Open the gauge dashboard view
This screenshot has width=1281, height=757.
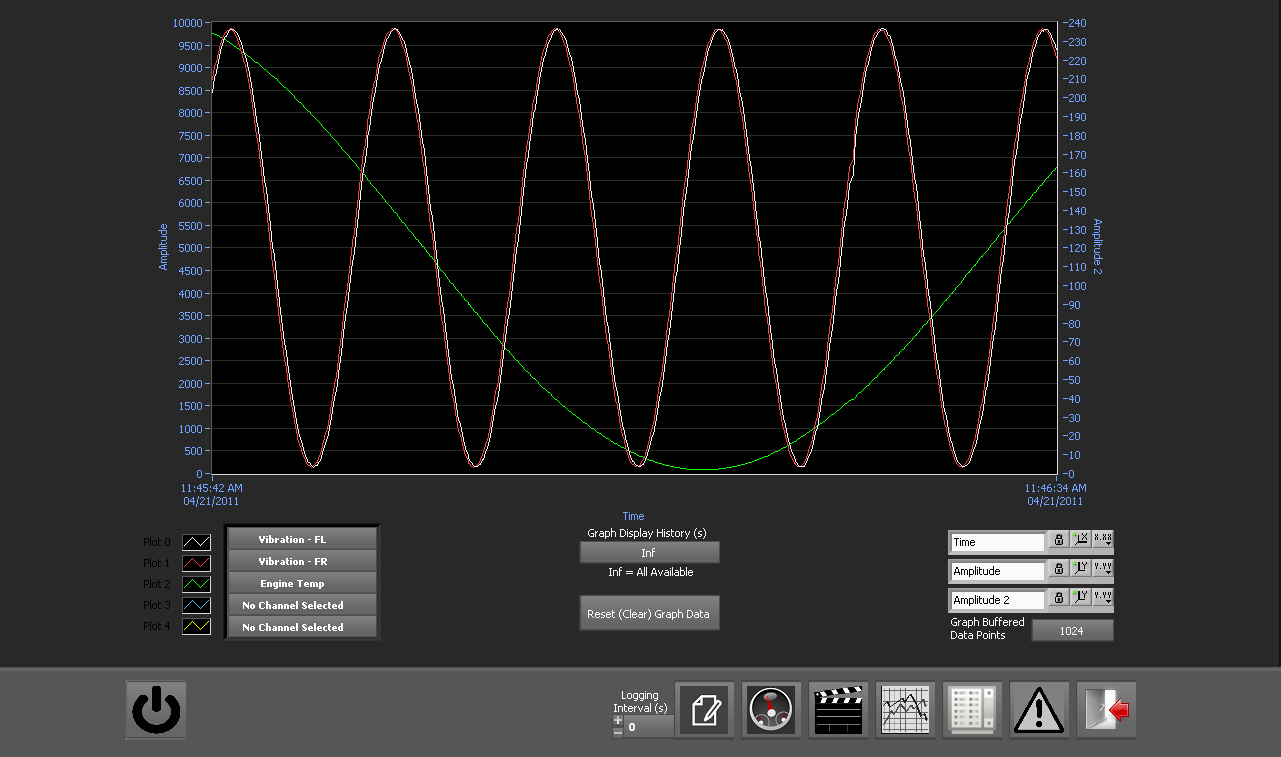(x=772, y=711)
